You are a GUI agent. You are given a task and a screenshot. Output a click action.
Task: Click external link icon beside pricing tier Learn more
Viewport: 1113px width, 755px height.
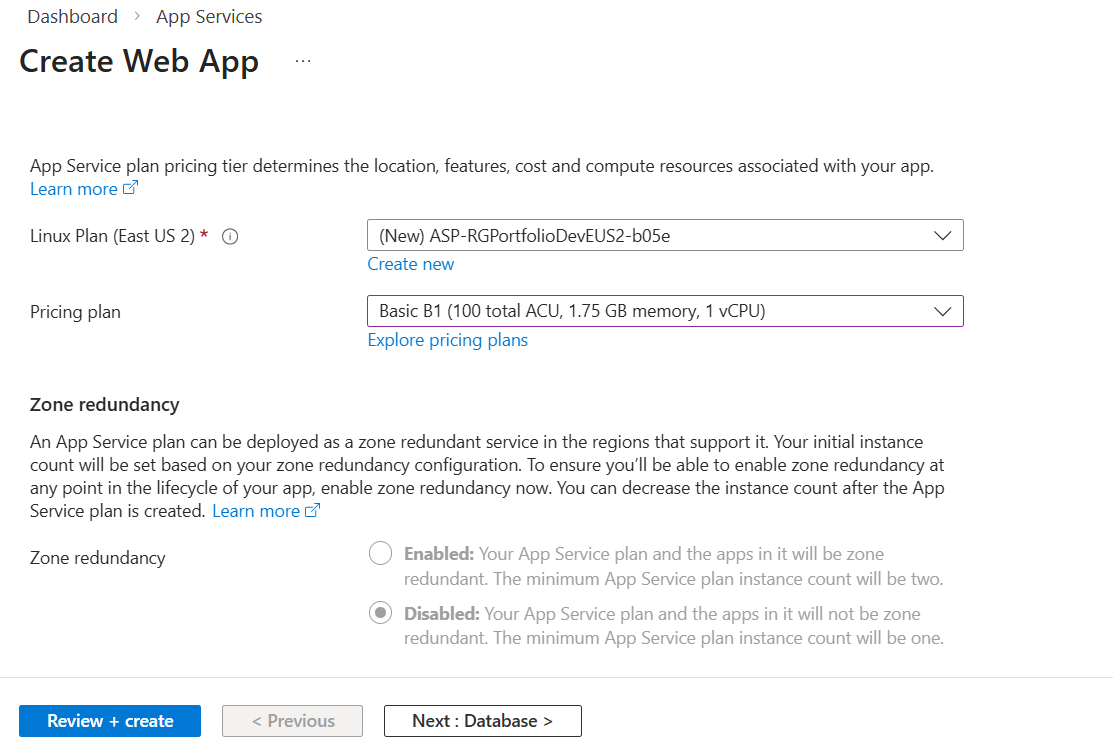(130, 189)
